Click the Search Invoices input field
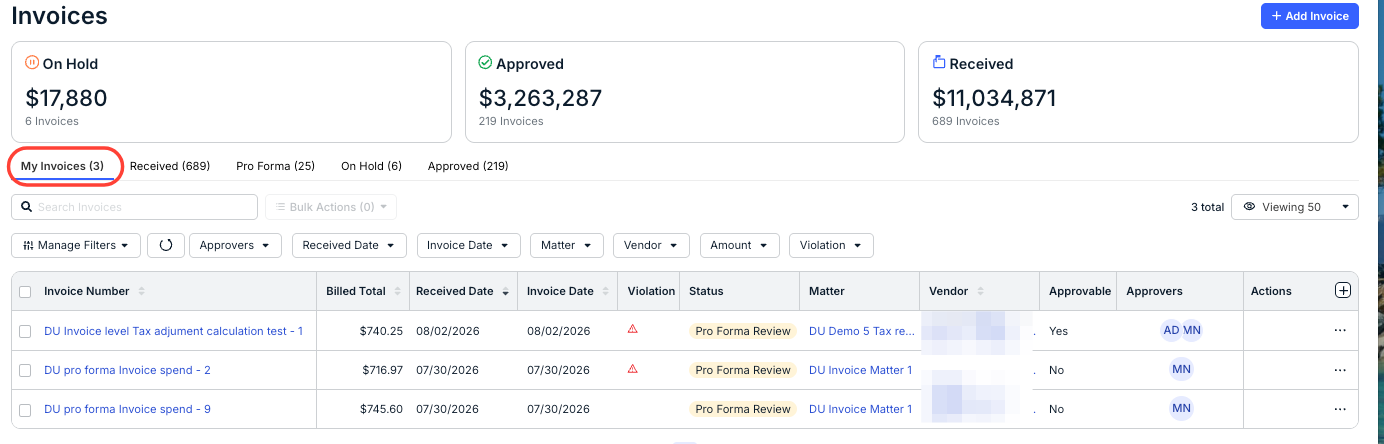This screenshot has height=444, width=1384. pyautogui.click(x=134, y=207)
